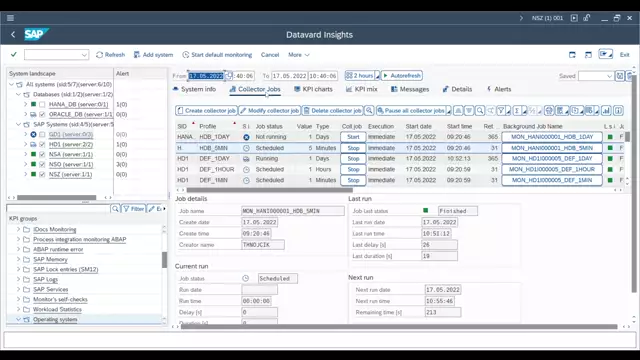Expand the HANA_DB tree node
Screen dimensions: 640x360
point(25,104)
